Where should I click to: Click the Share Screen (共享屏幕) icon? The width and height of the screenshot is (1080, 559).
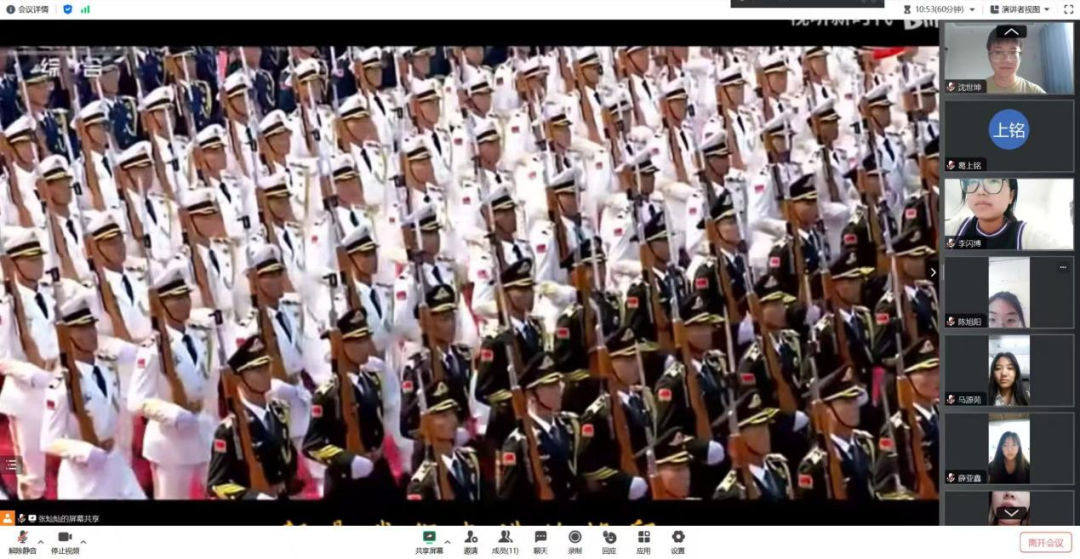coord(429,540)
